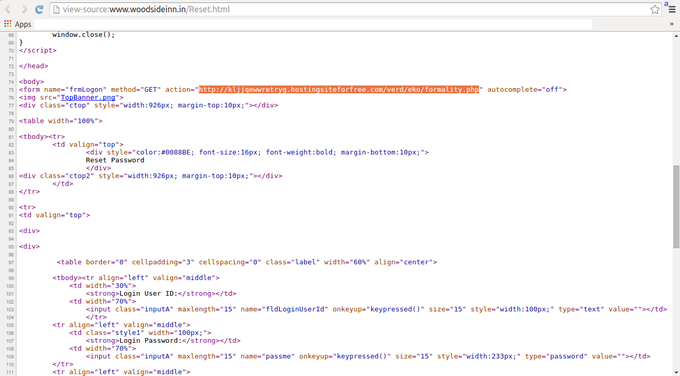The width and height of the screenshot is (680, 376).
Task: Show hidden bookmarks with the double chevron
Action: click(672, 24)
